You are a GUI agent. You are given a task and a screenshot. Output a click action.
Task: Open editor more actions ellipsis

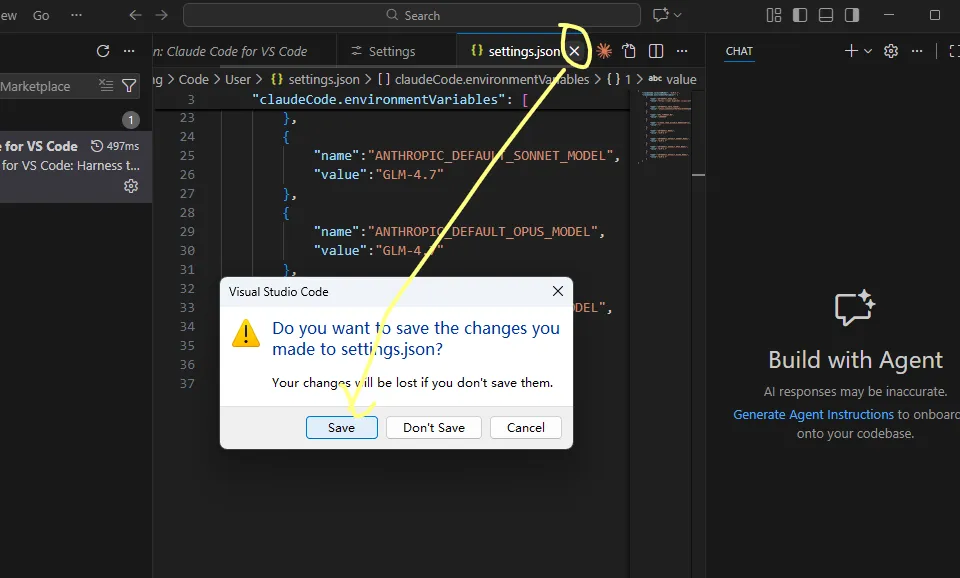(682, 51)
